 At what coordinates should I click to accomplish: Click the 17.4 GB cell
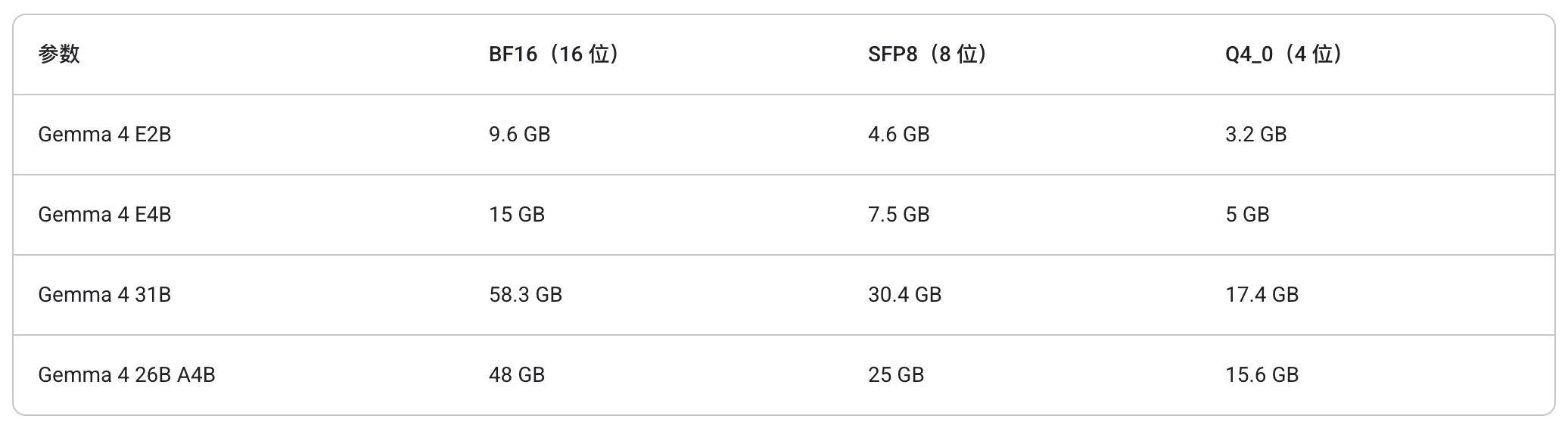point(1262,295)
